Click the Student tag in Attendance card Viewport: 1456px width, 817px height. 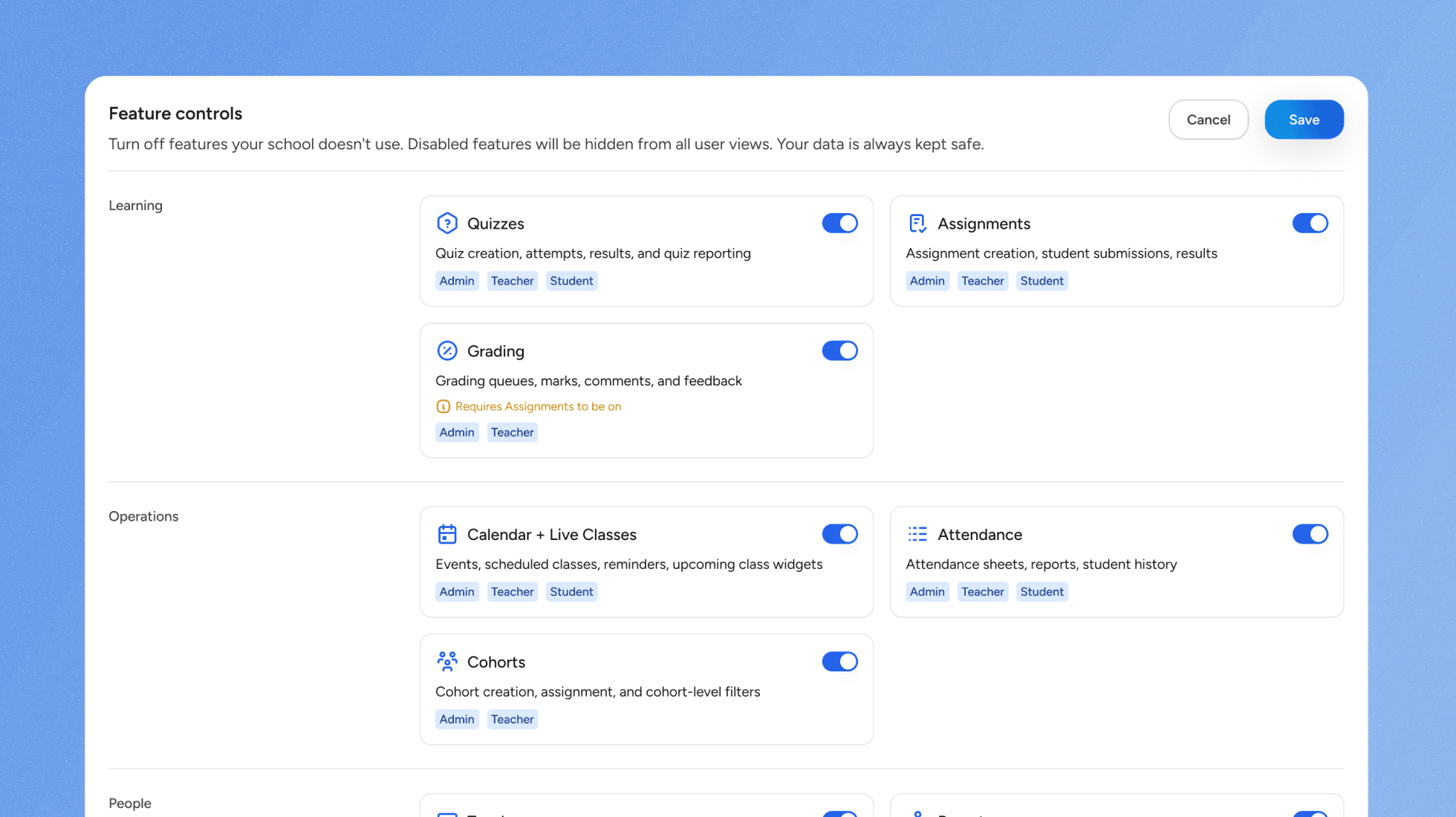pos(1041,592)
